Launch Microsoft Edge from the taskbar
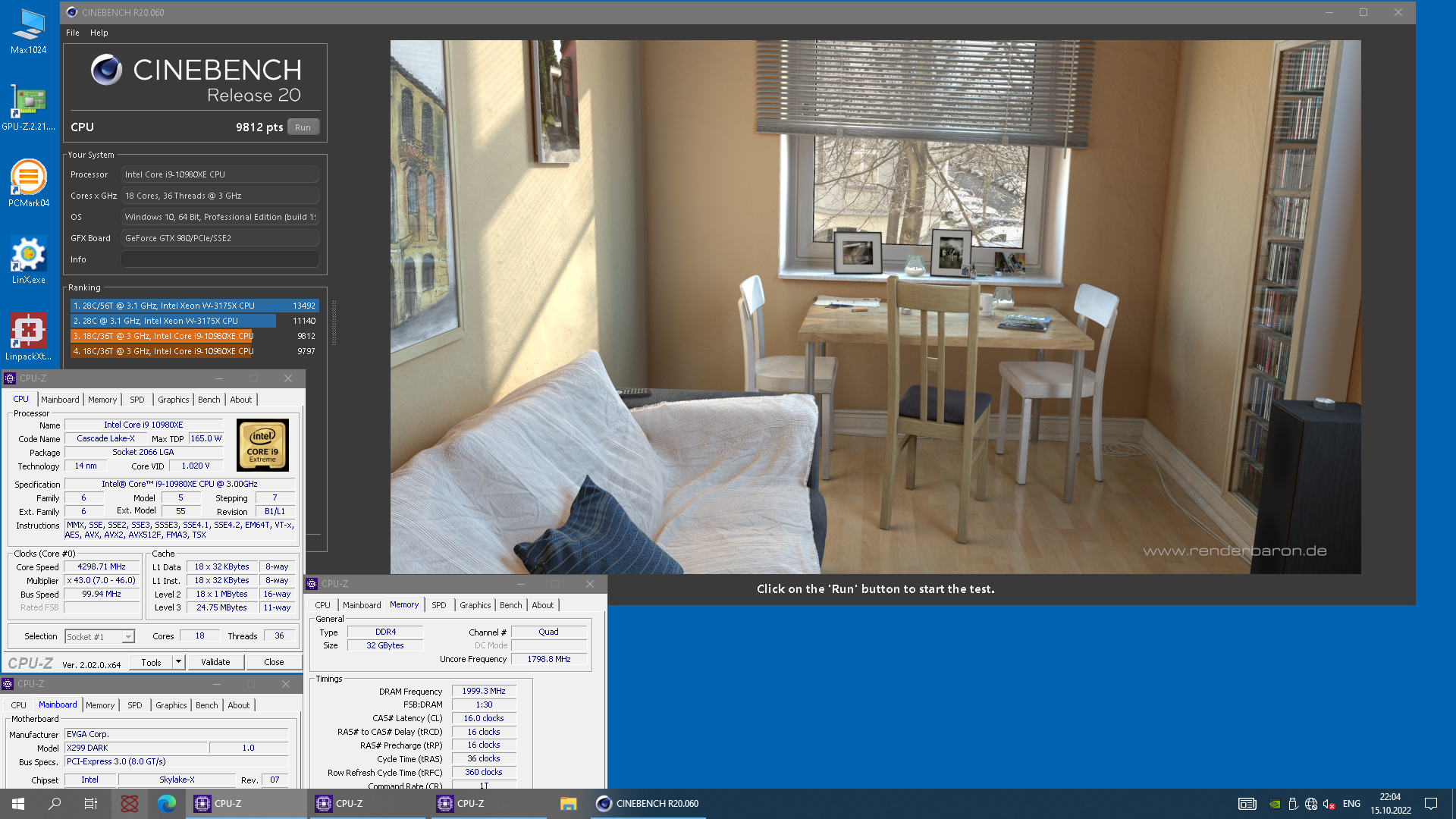Image resolution: width=1456 pixels, height=819 pixels. tap(167, 804)
